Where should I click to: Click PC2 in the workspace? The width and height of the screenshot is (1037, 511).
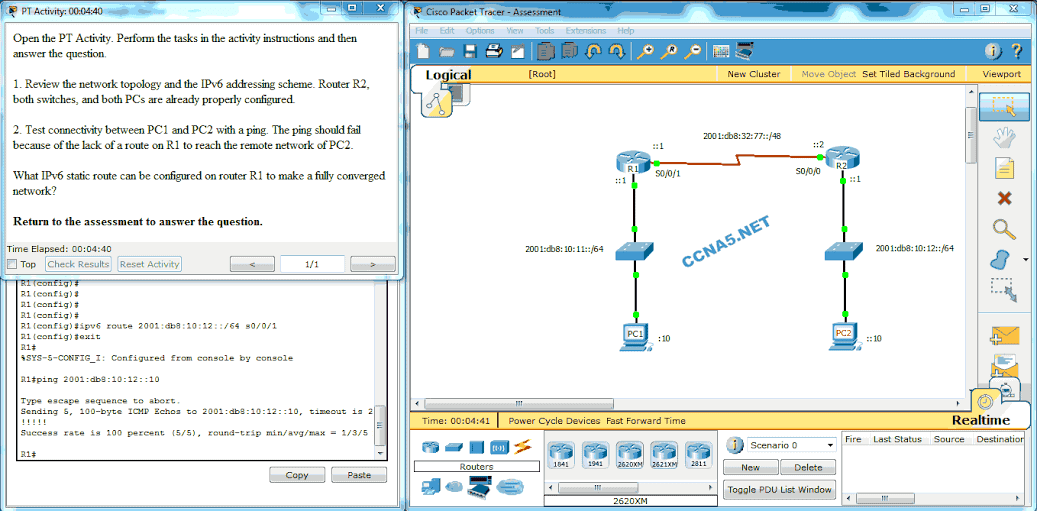tap(844, 335)
